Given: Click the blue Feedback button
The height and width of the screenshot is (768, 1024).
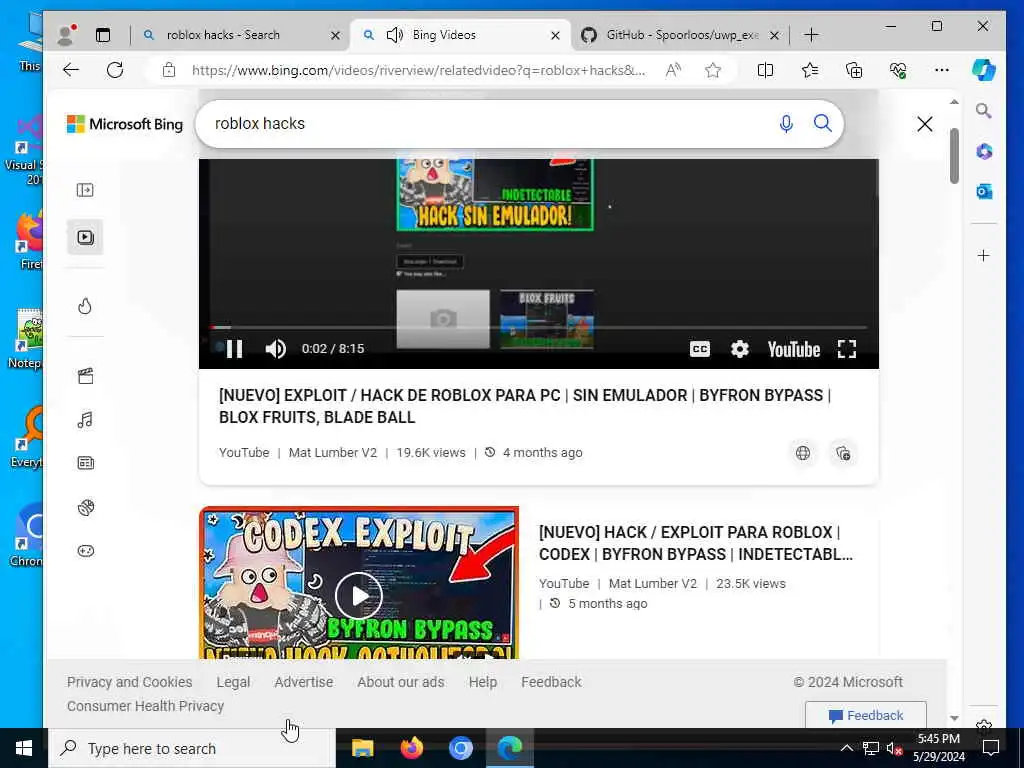Looking at the screenshot, I should (865, 715).
